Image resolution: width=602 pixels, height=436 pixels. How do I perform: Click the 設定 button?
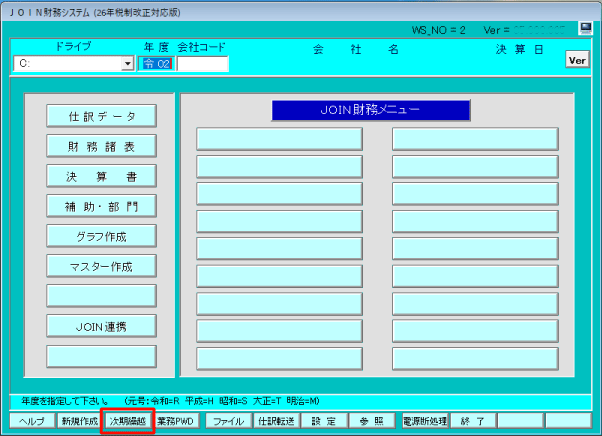(x=324, y=421)
